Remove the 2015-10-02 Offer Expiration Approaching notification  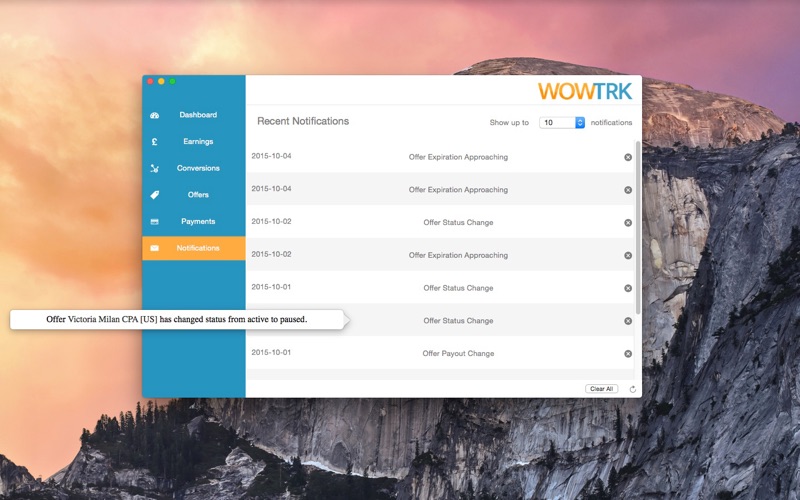(x=628, y=256)
